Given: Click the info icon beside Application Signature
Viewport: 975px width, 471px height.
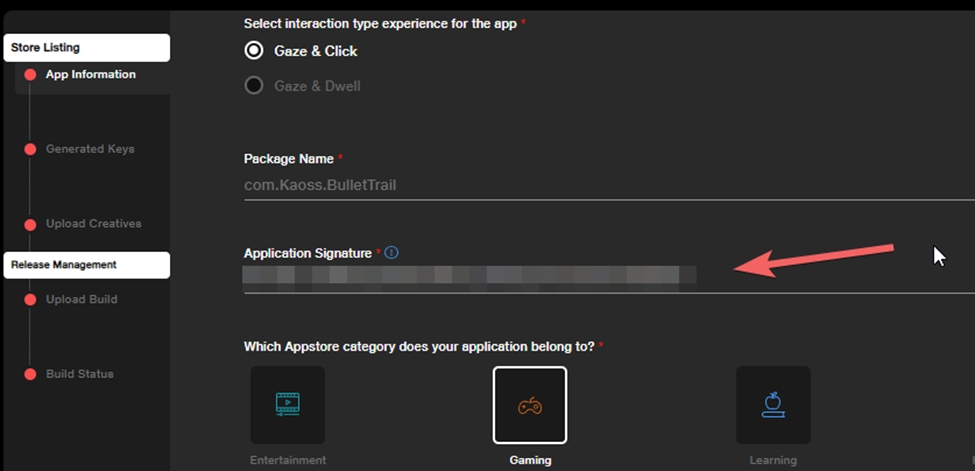Looking at the screenshot, I should coord(391,253).
